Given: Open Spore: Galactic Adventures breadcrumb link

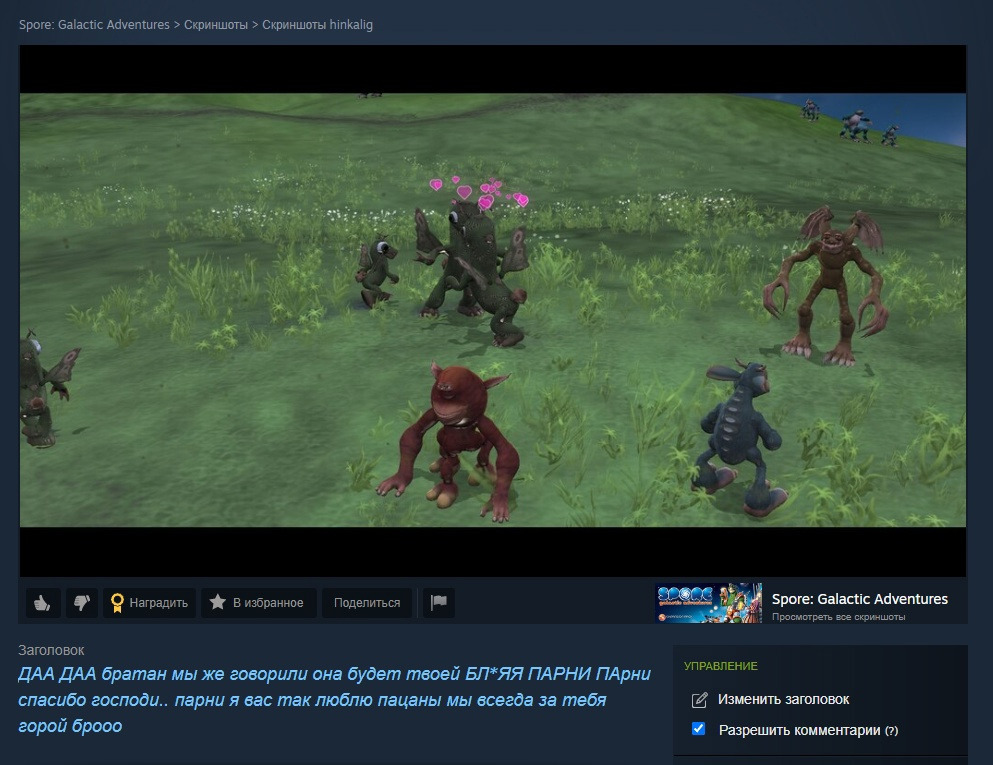Looking at the screenshot, I should (x=94, y=25).
